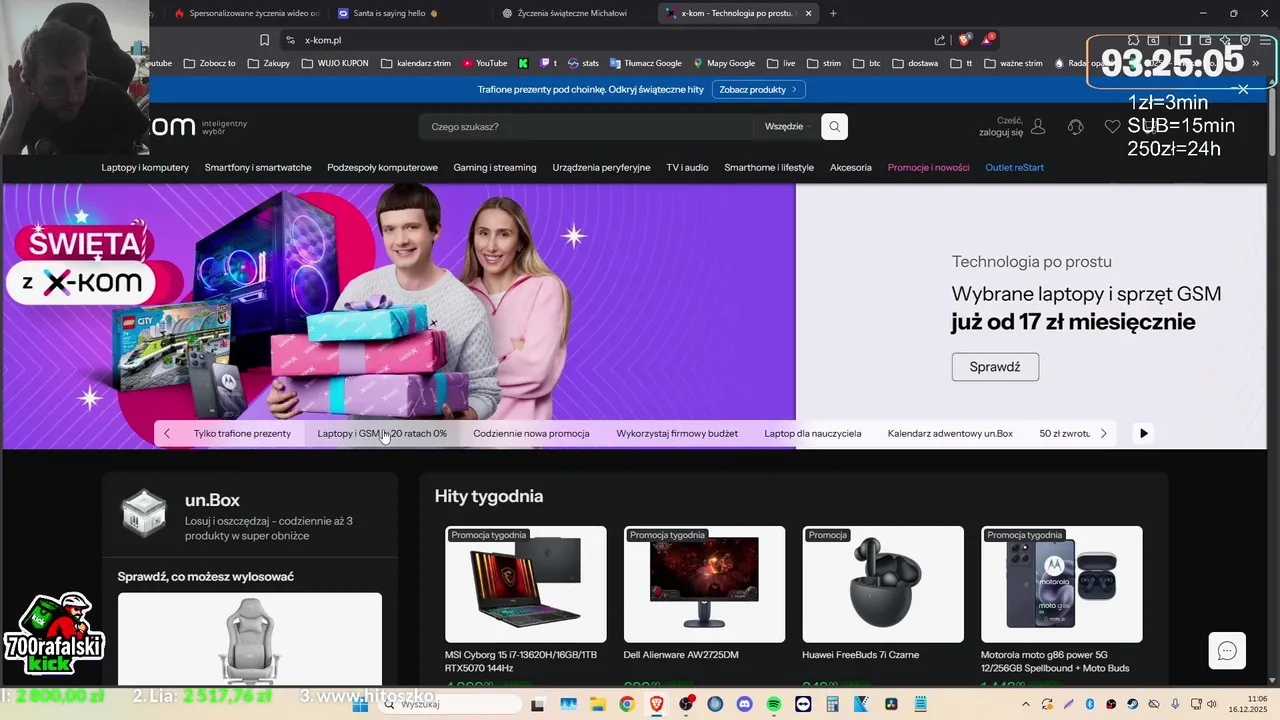Open a new browser tab
The image size is (1280, 720).
(x=833, y=13)
